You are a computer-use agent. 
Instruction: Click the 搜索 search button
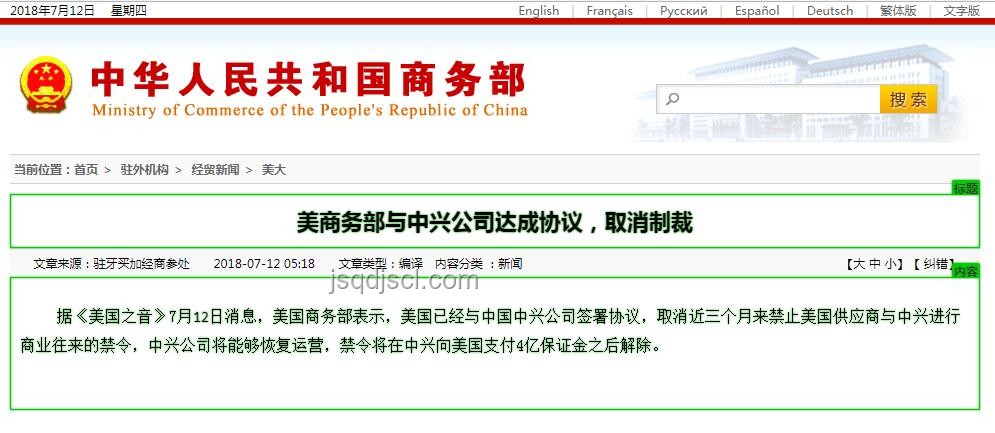click(908, 99)
